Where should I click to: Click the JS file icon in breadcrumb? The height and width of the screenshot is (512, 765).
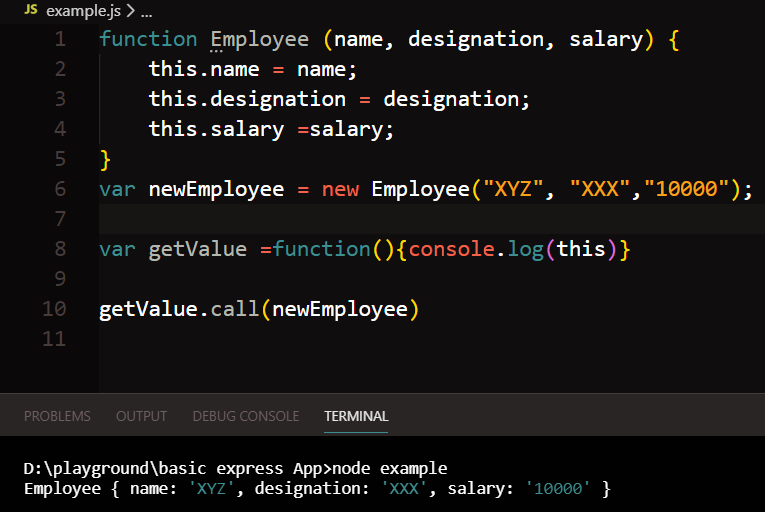[31, 9]
